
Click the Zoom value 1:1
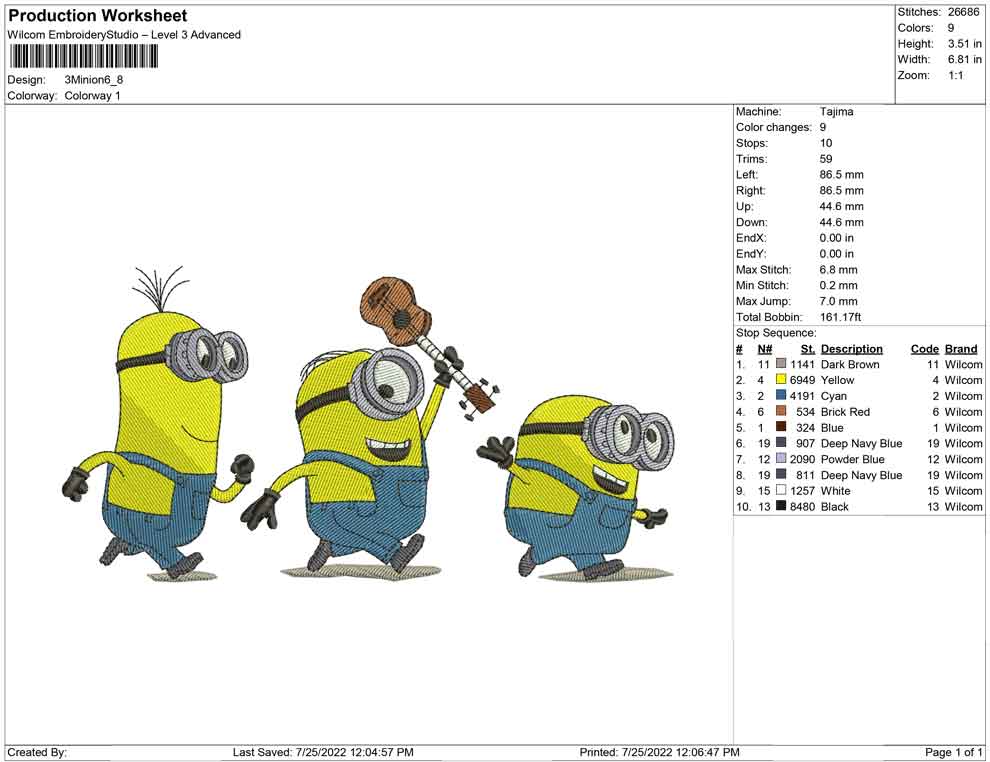click(x=955, y=75)
